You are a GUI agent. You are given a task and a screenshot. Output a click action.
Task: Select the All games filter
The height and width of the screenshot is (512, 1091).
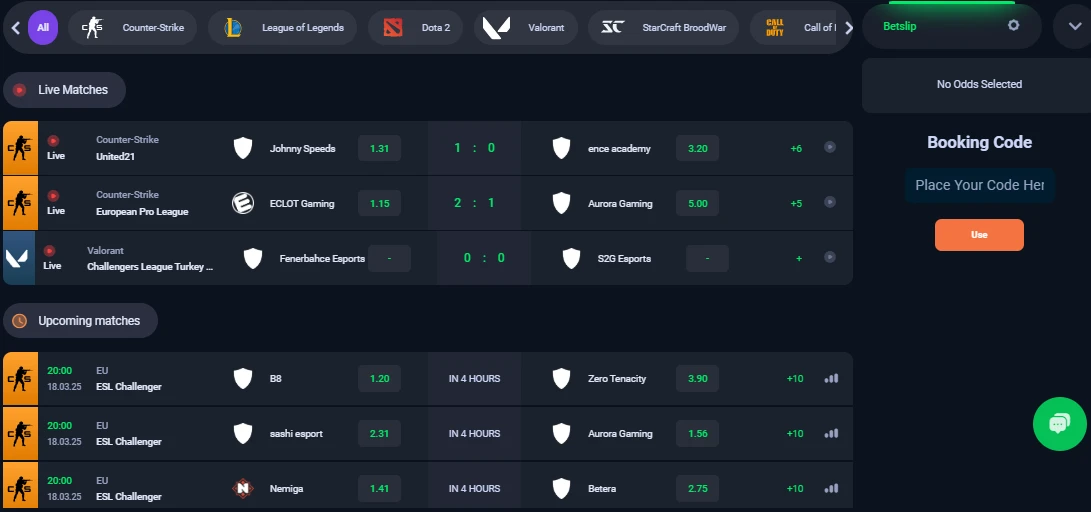(x=43, y=28)
